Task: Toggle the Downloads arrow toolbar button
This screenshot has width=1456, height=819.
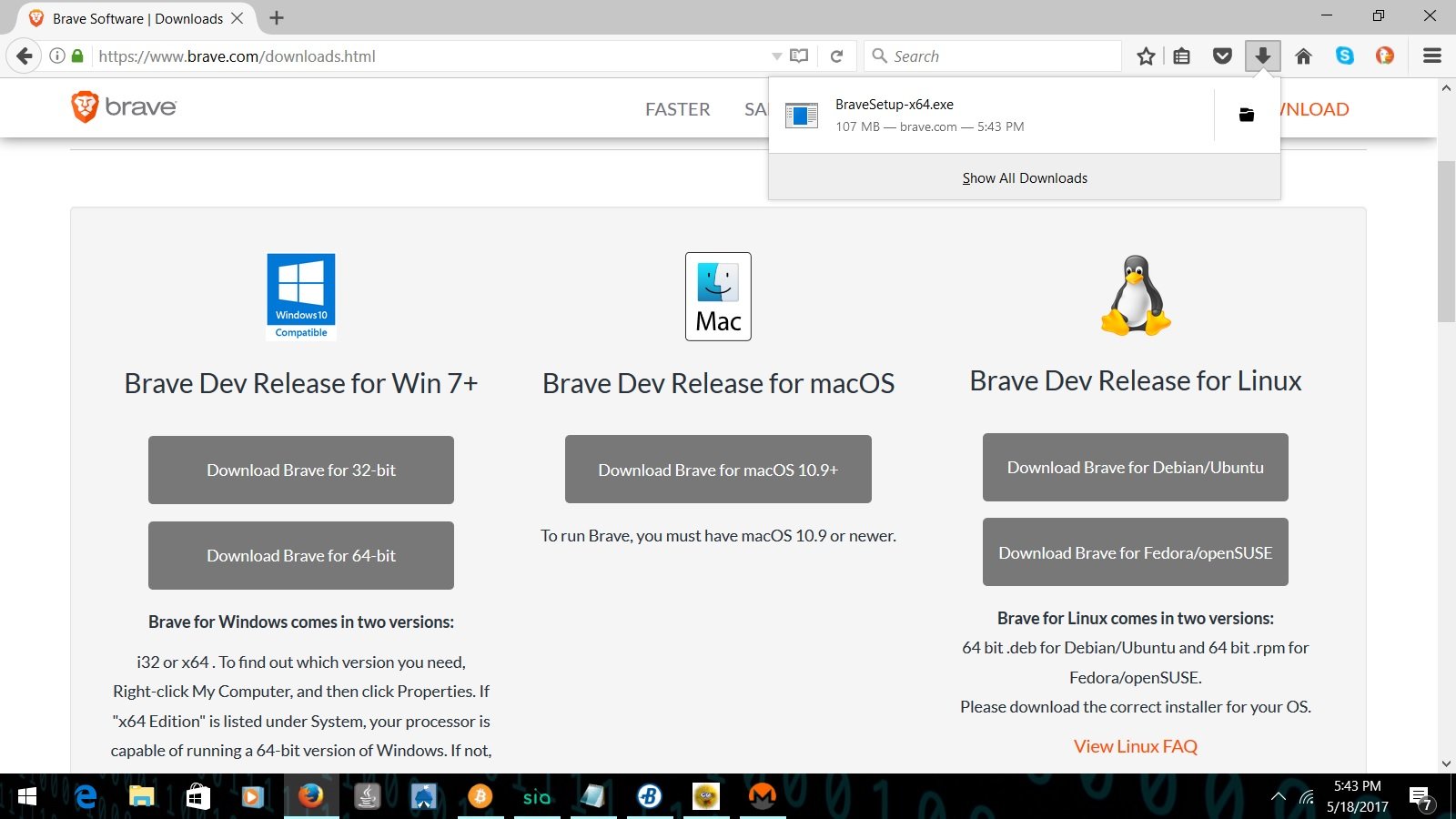Action: pyautogui.click(x=1263, y=56)
